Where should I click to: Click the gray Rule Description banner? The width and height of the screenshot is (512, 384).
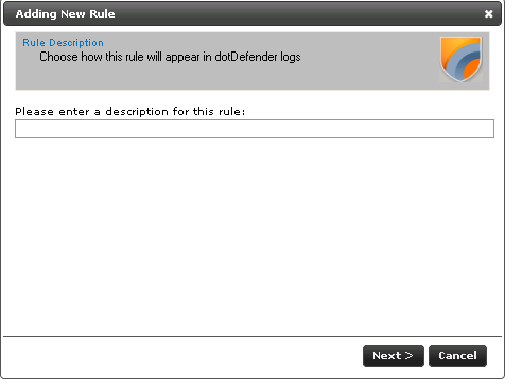tap(252, 61)
